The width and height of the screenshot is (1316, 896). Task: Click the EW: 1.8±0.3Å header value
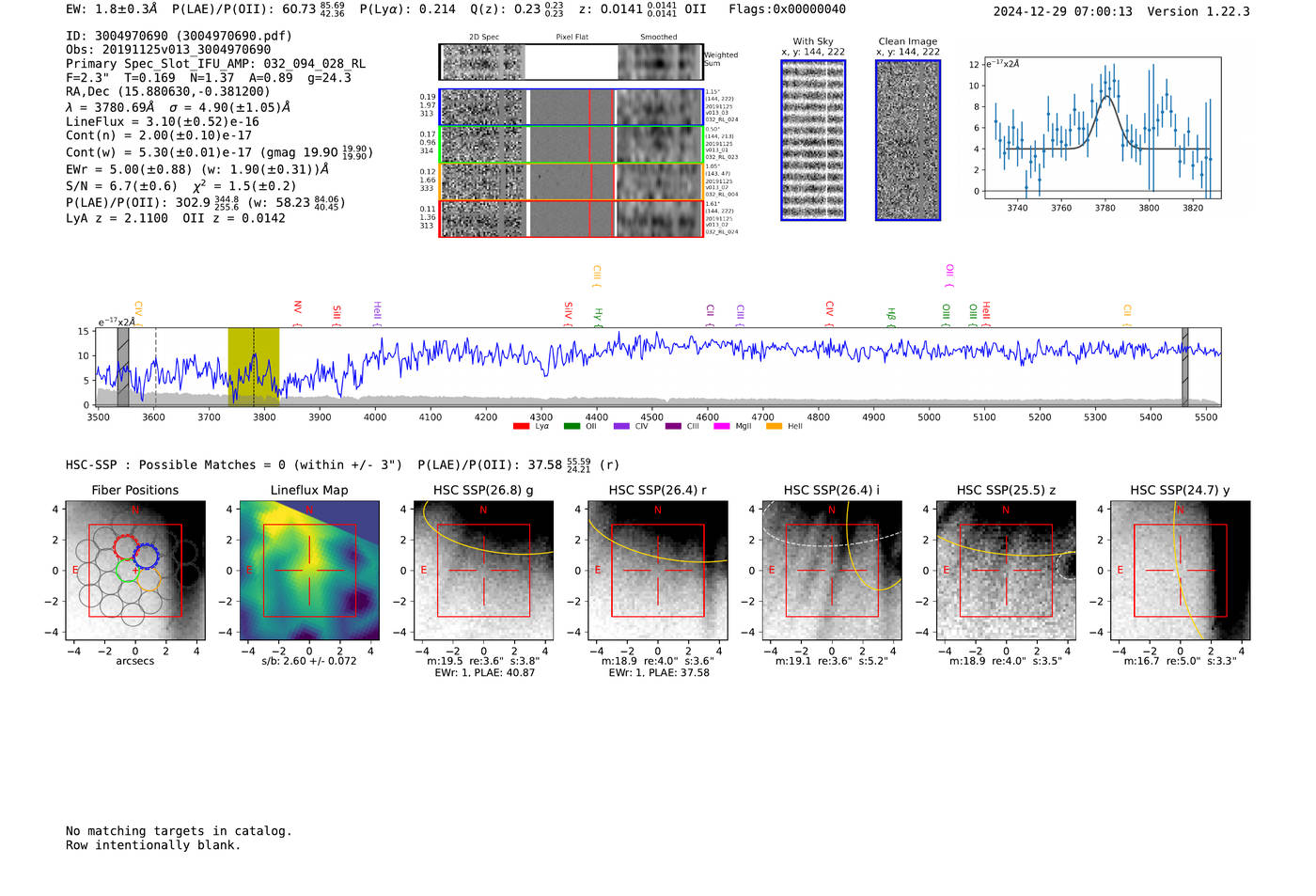coord(112,9)
